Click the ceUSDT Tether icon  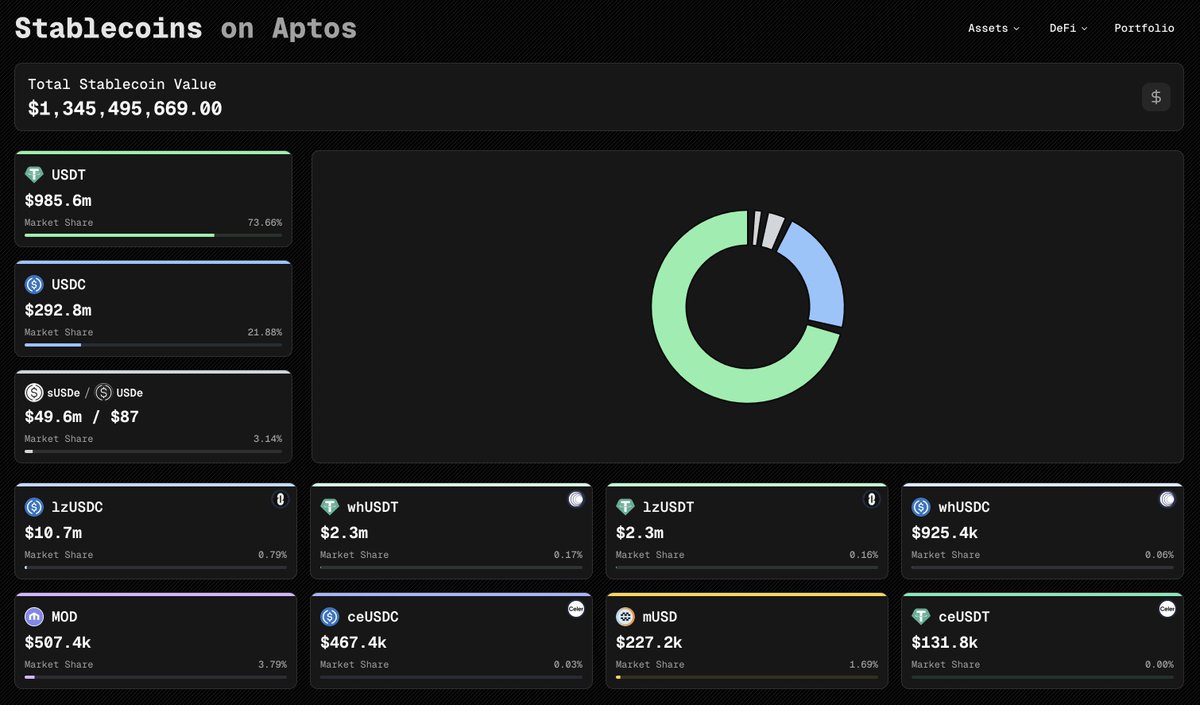[x=921, y=617]
